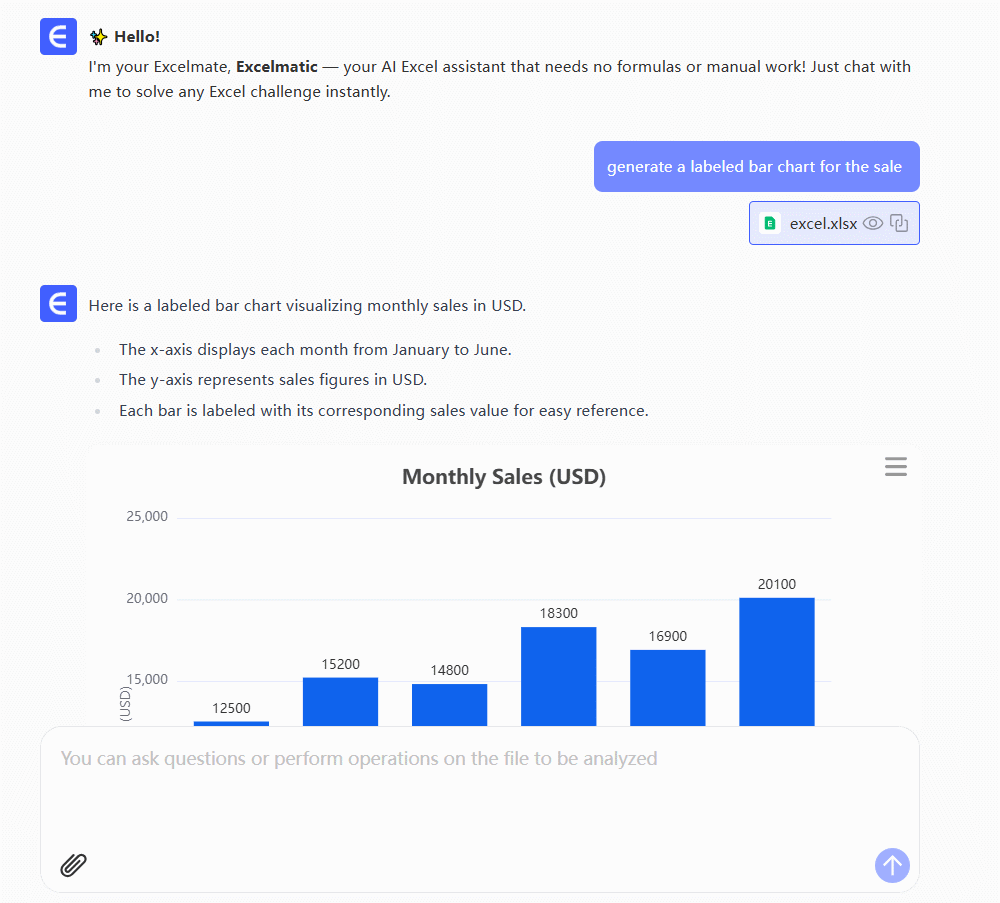
Task: Click the Monthly Sales (USD) chart title
Action: point(504,477)
